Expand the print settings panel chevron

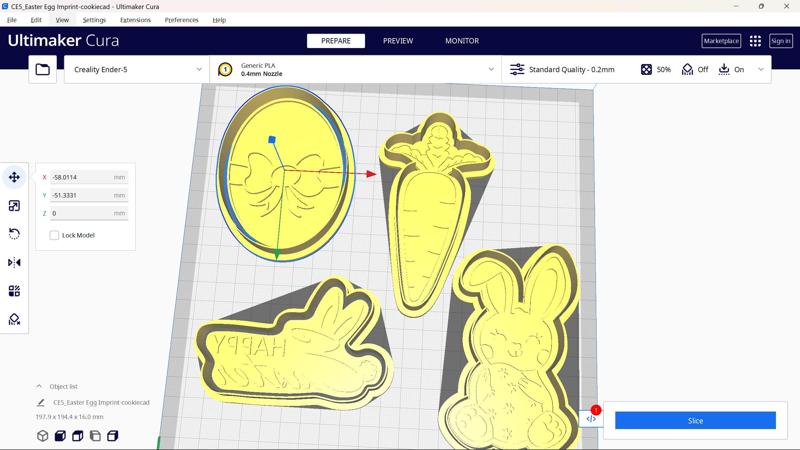(x=761, y=69)
